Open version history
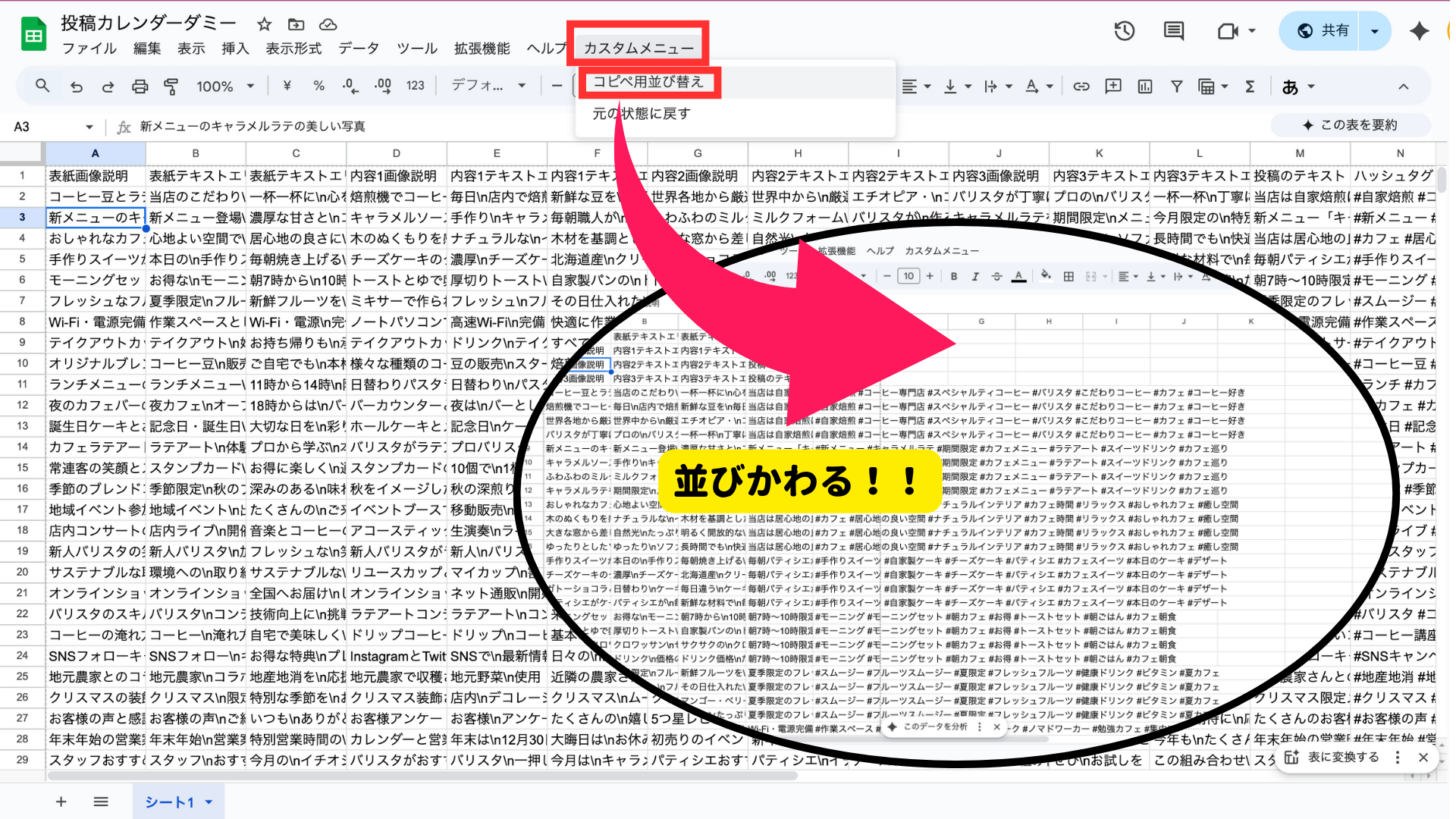The height and width of the screenshot is (819, 1456). pyautogui.click(x=1125, y=31)
